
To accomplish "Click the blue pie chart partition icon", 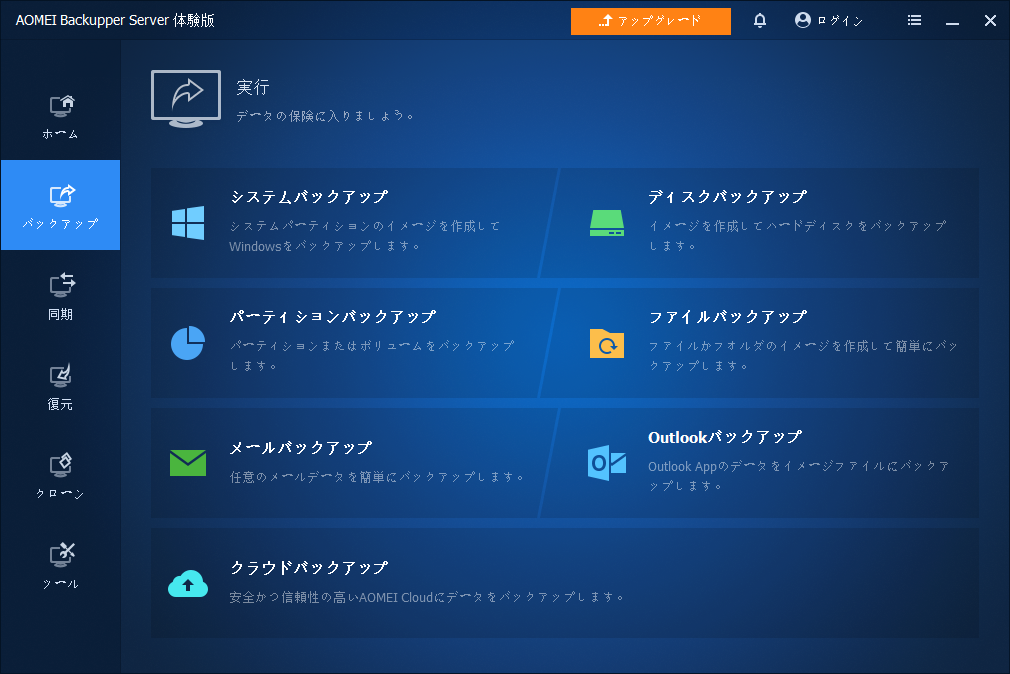I will coord(188,343).
